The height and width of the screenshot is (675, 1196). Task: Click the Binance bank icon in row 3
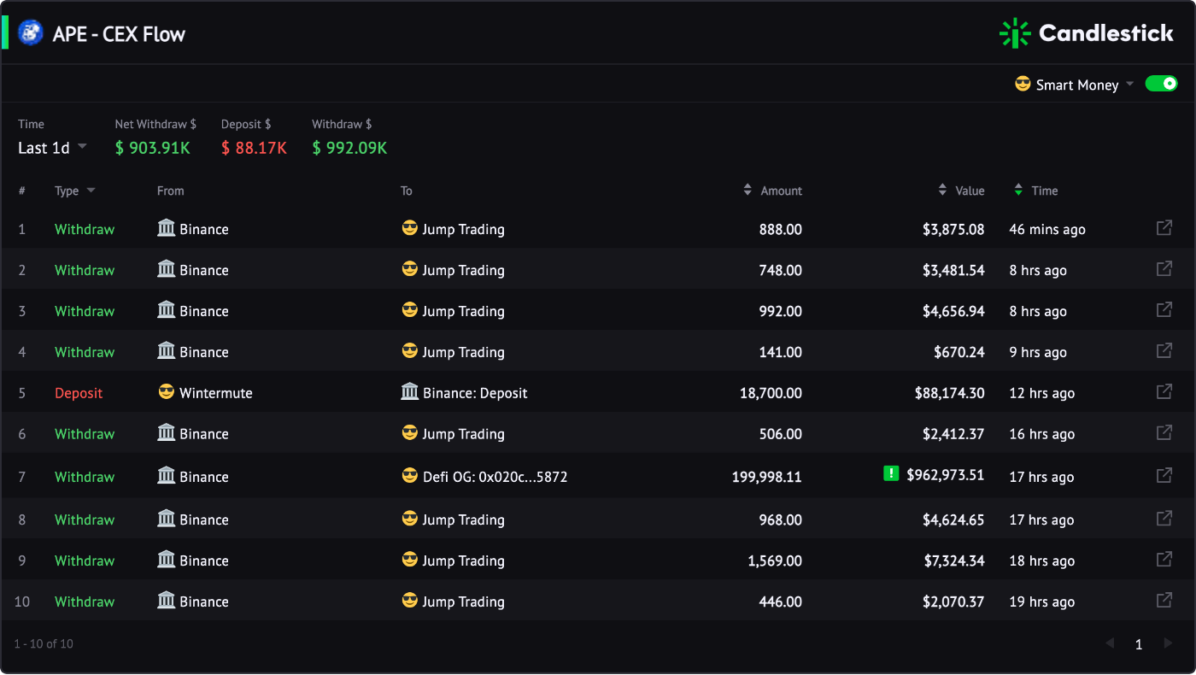(x=166, y=310)
